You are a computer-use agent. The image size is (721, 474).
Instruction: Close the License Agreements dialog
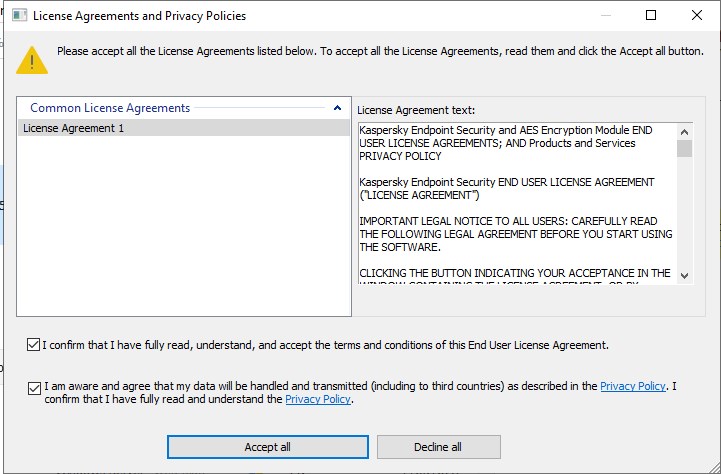pos(697,16)
